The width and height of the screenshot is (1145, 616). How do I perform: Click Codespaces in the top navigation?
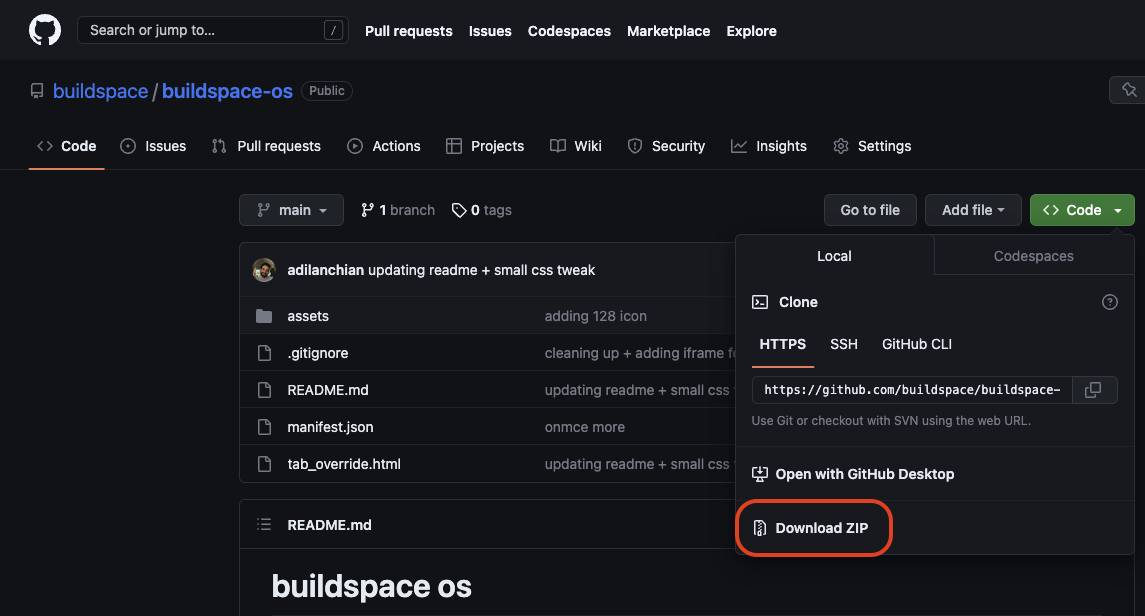pos(570,31)
